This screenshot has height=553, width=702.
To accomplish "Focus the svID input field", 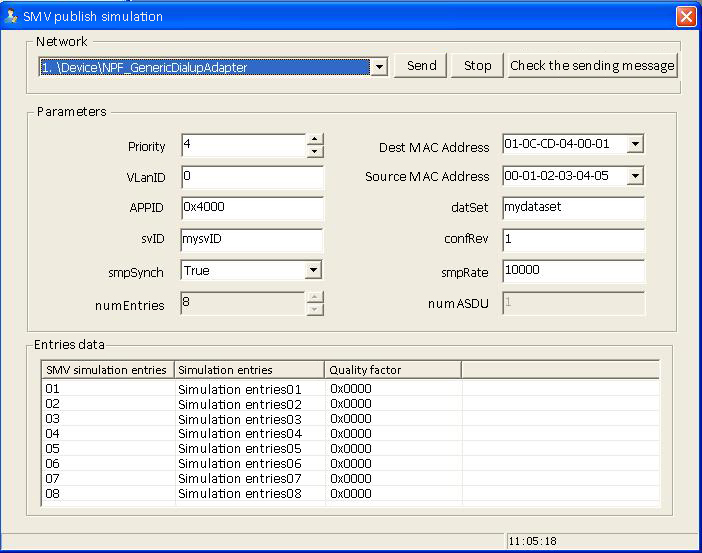I will 252,240.
